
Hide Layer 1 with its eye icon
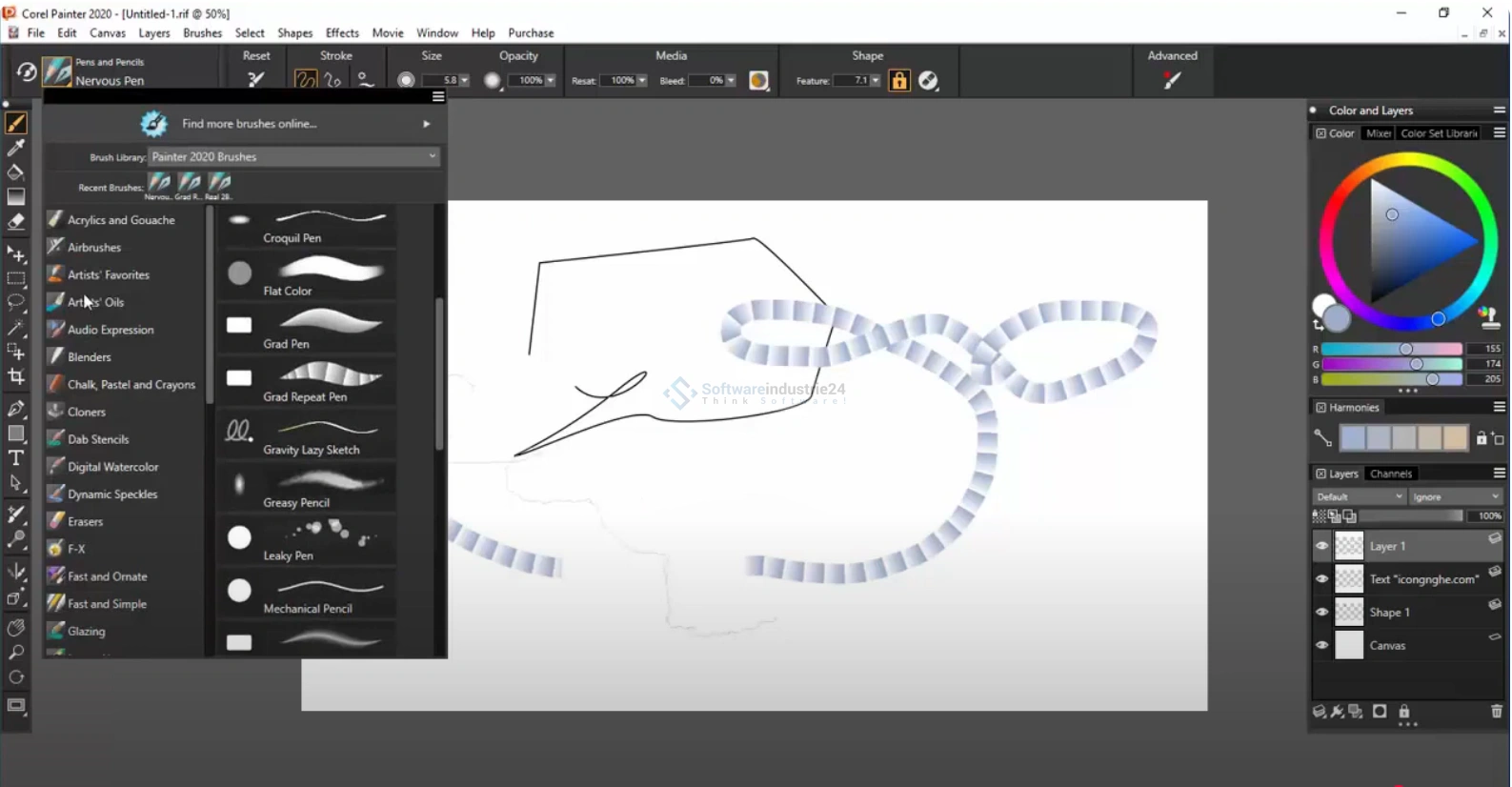1321,546
